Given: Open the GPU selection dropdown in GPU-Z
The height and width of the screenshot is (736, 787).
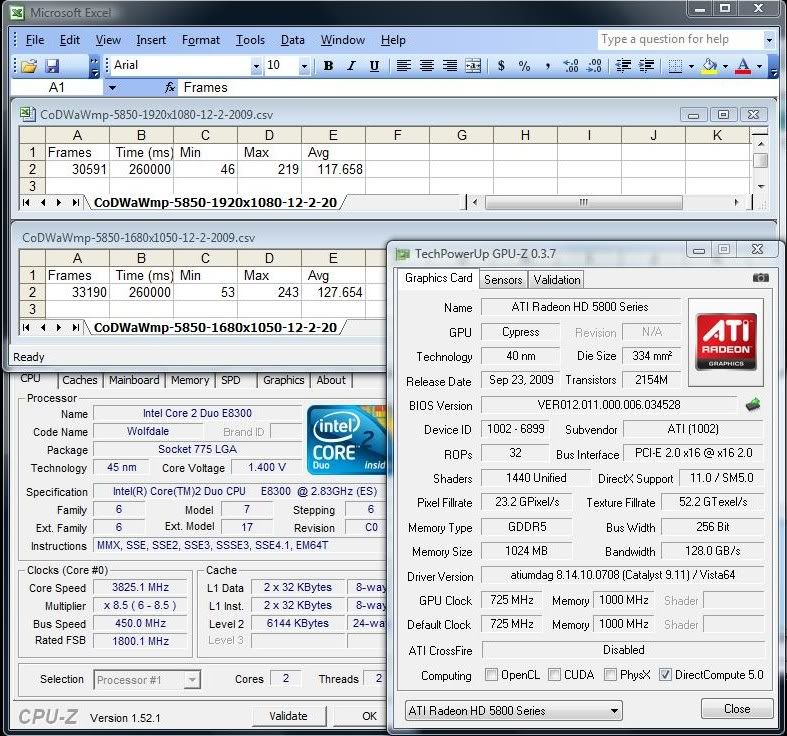Looking at the screenshot, I should pos(513,710).
